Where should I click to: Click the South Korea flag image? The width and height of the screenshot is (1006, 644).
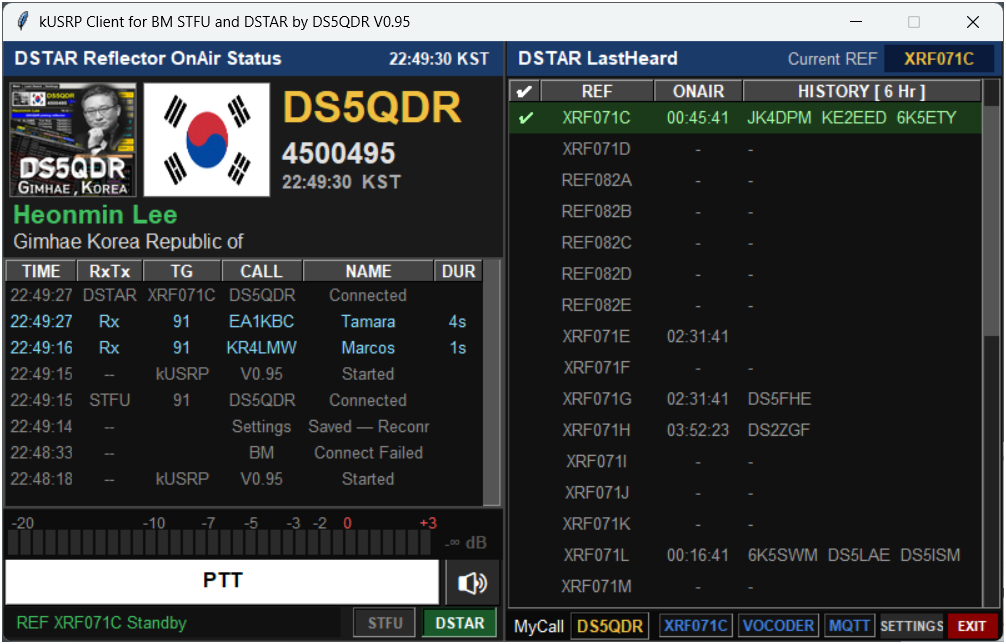click(x=207, y=140)
